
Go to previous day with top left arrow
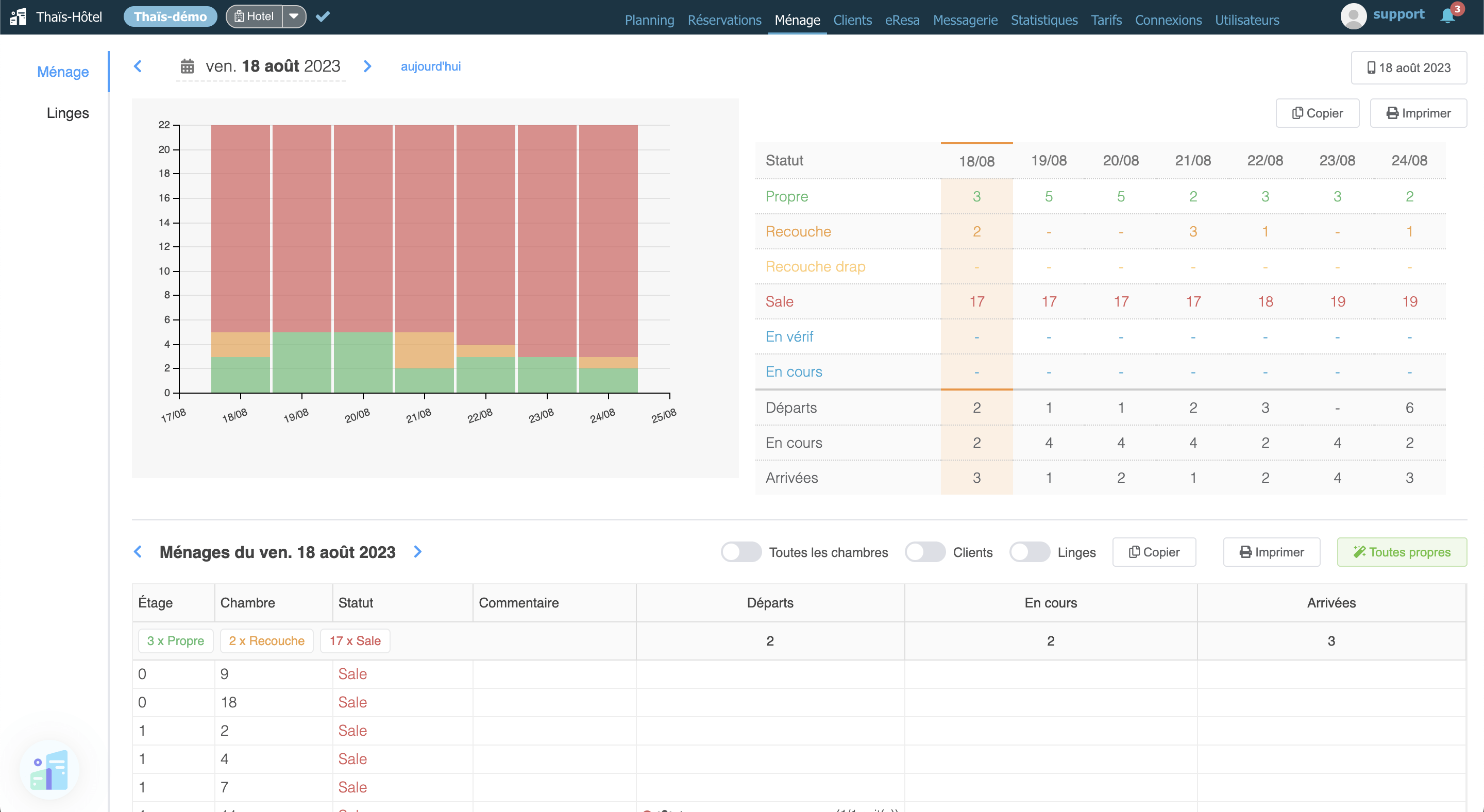click(x=138, y=66)
